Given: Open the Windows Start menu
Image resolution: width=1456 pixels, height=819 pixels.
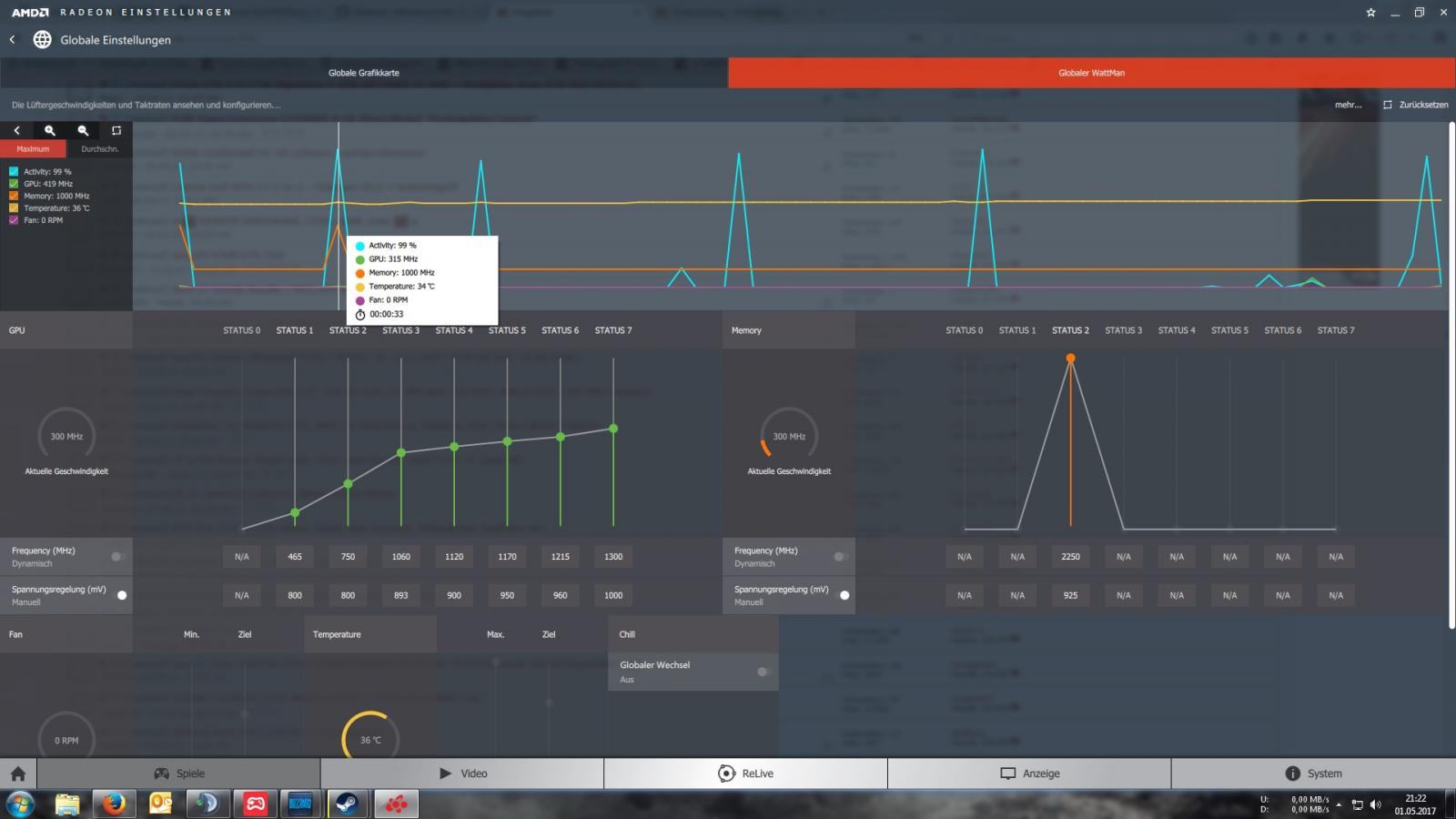Looking at the screenshot, I should [20, 804].
